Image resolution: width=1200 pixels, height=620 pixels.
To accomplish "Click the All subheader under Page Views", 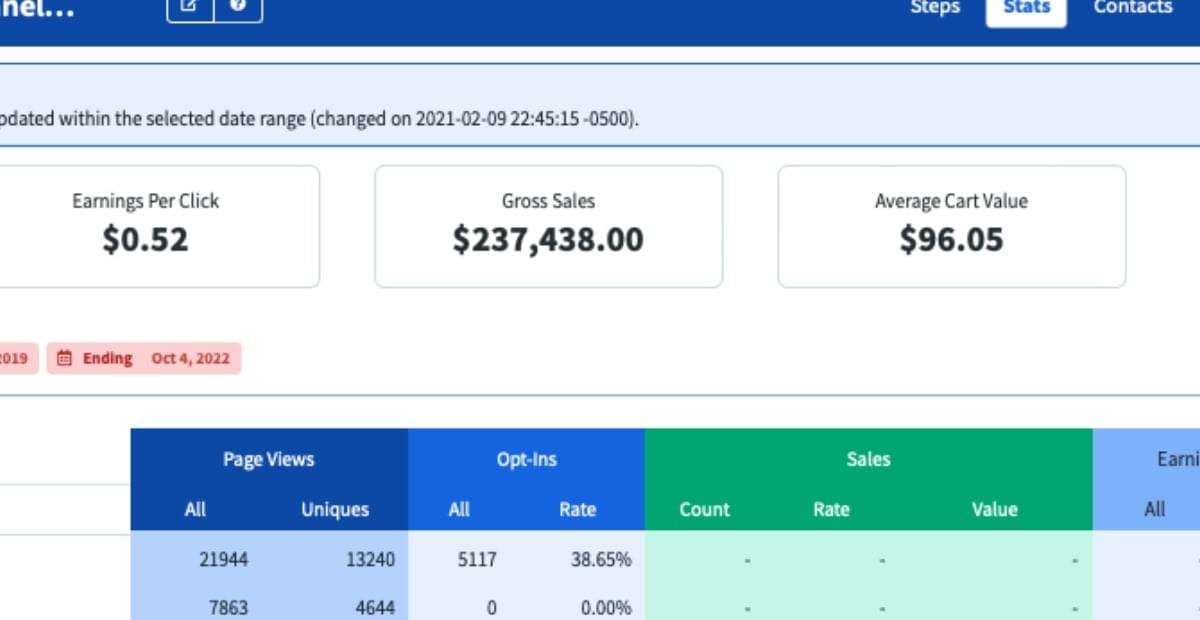I will coord(195,509).
